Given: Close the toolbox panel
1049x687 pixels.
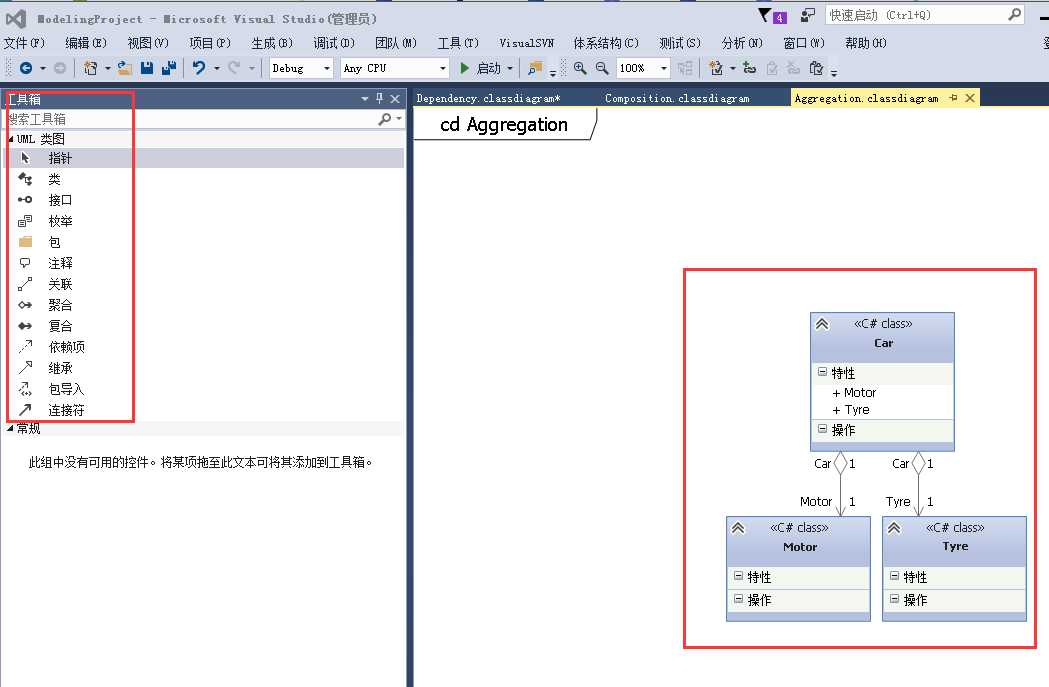Looking at the screenshot, I should click(395, 98).
